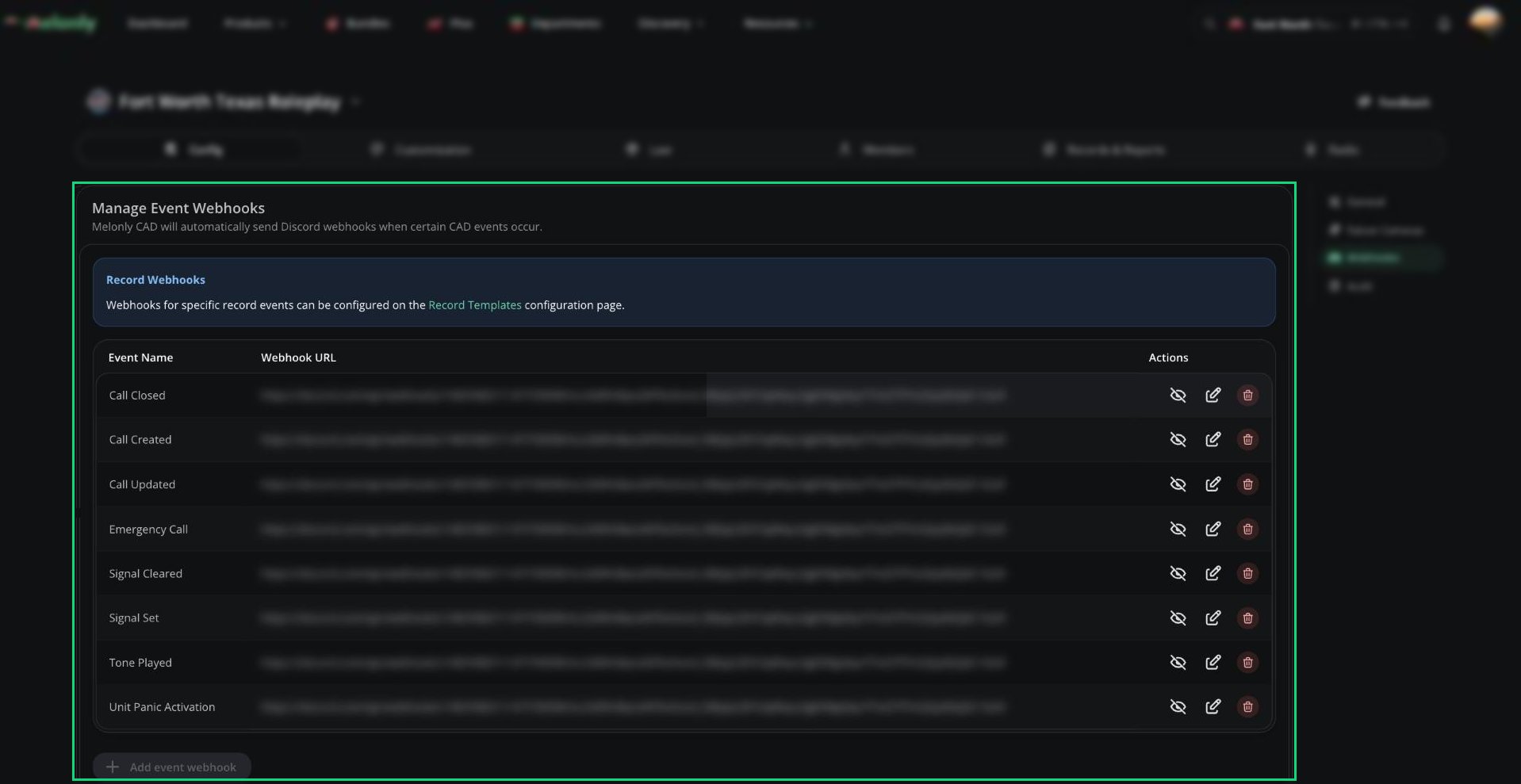Select the Signal Cleared event name

point(146,574)
